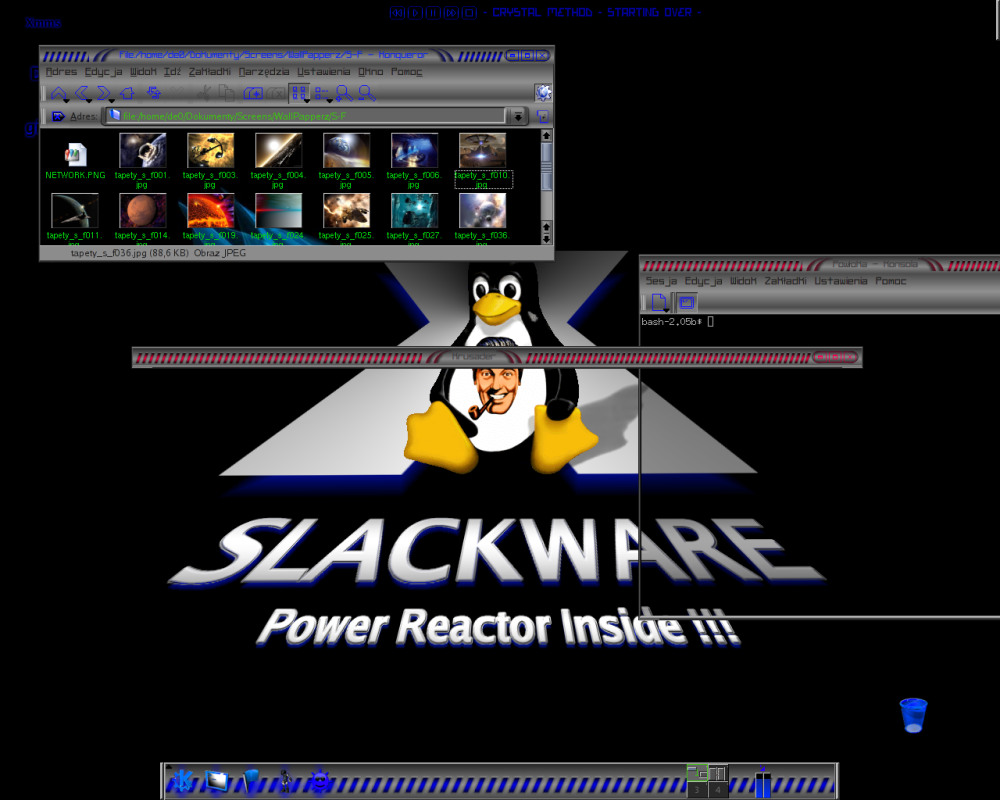The height and width of the screenshot is (800, 1000).
Task: Open the Adres menu in Konqueror
Action: [61, 71]
